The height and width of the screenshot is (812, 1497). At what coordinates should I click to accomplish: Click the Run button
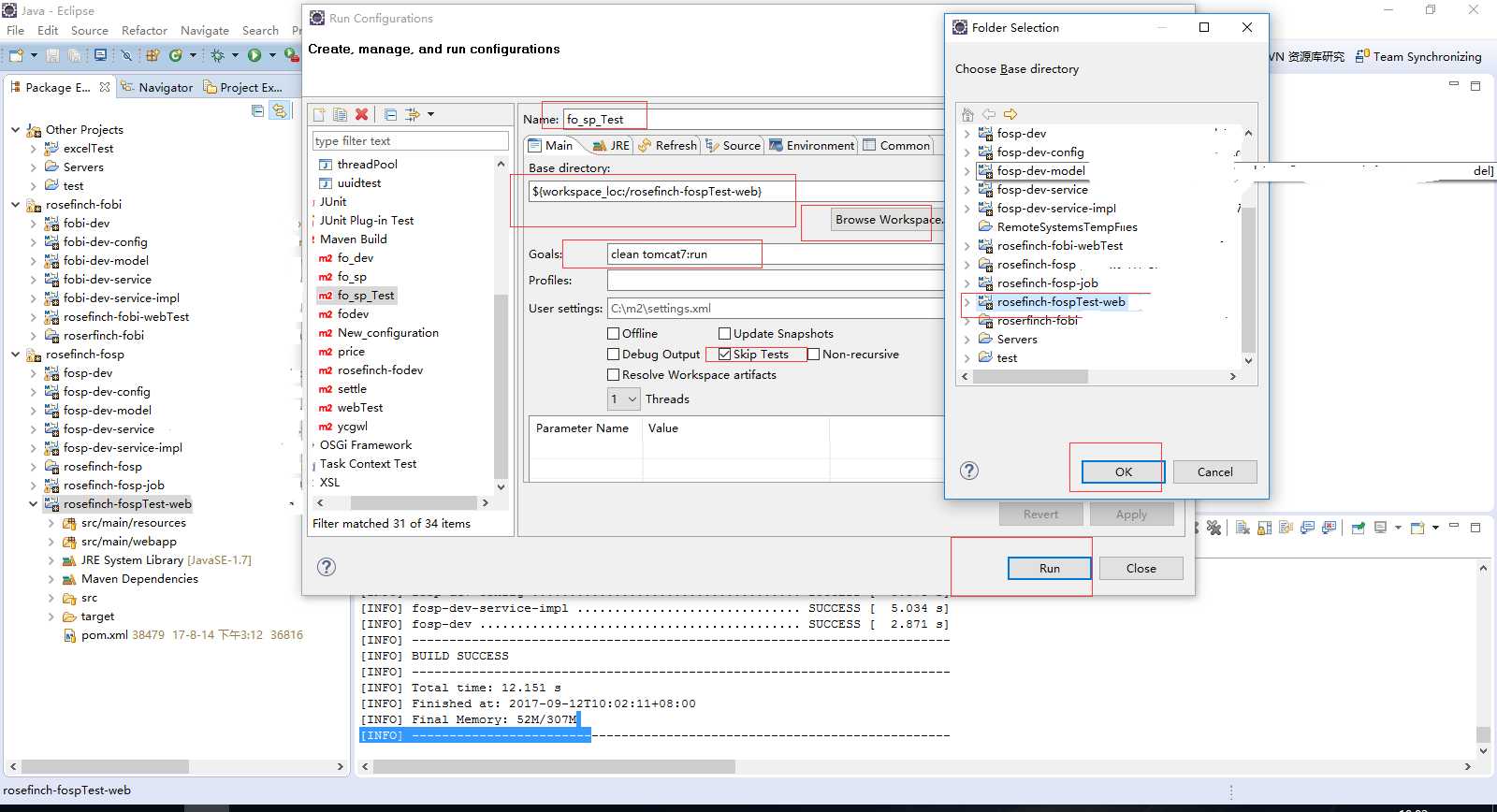coord(1049,569)
